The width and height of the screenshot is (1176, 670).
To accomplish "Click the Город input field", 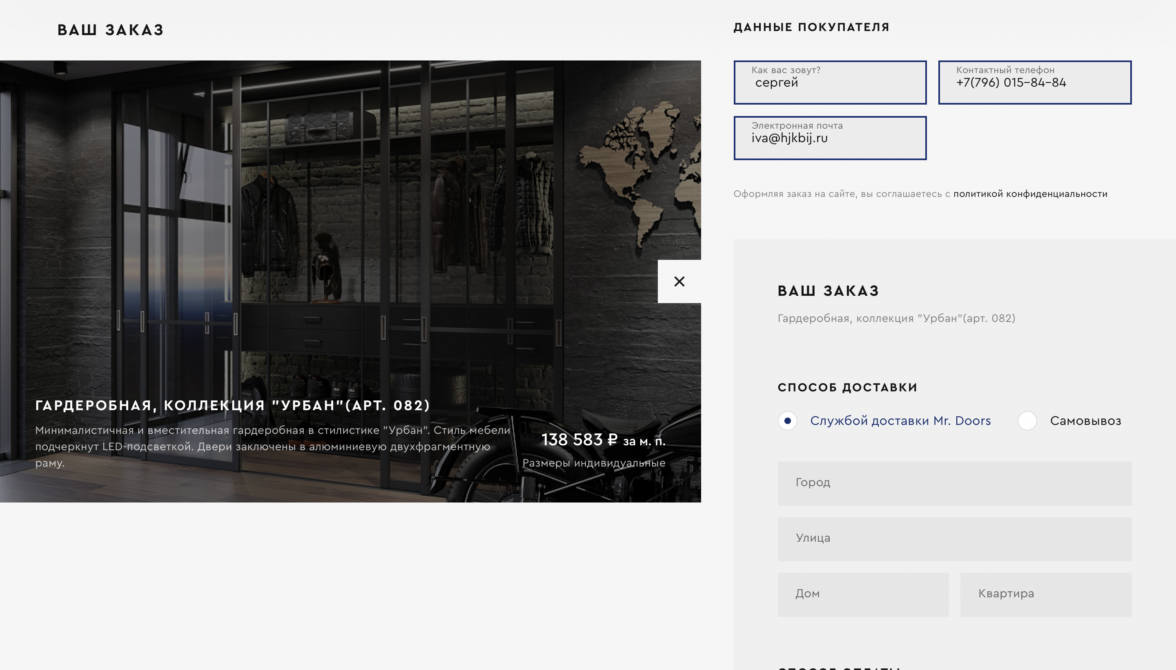I will point(954,483).
